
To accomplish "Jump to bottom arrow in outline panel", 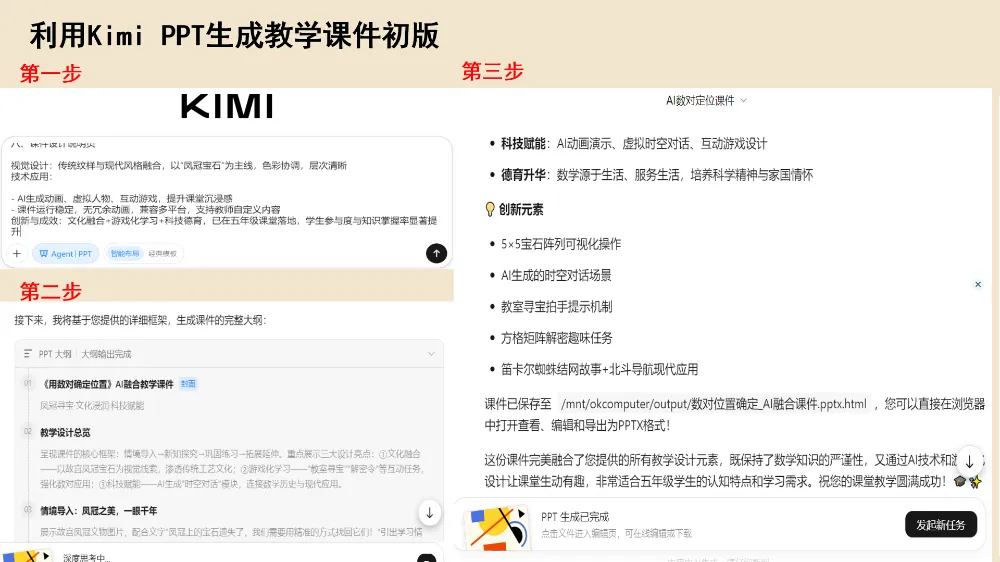I will pyautogui.click(x=430, y=513).
